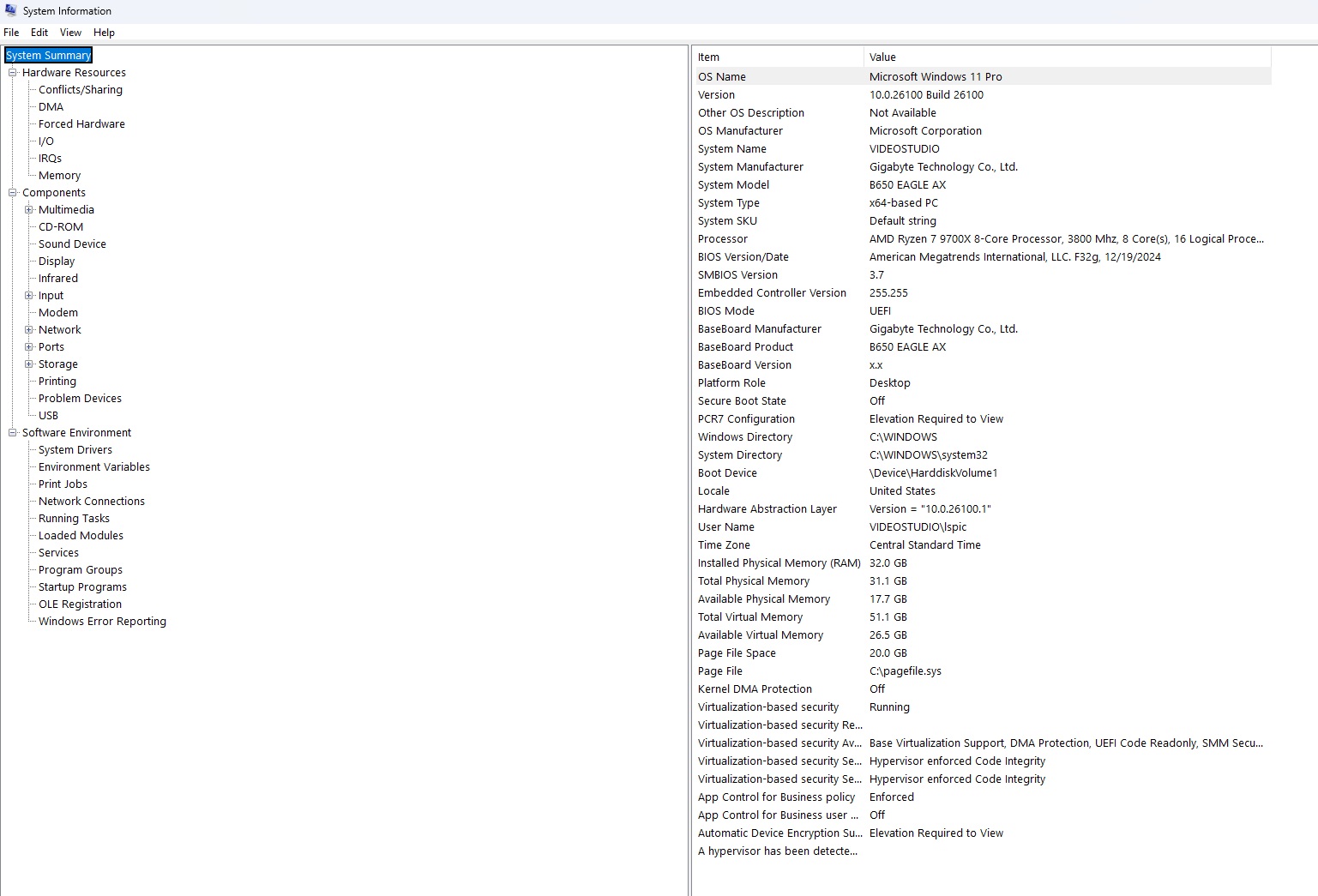Select the Kernel DMA Protection row

[x=982, y=689]
